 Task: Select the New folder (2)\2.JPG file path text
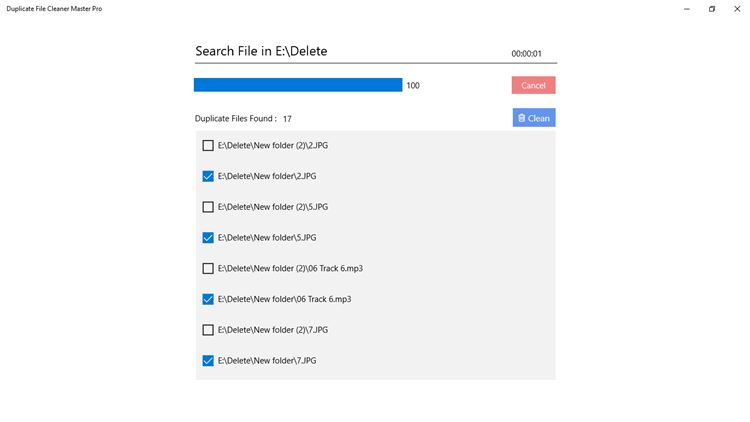pos(273,146)
